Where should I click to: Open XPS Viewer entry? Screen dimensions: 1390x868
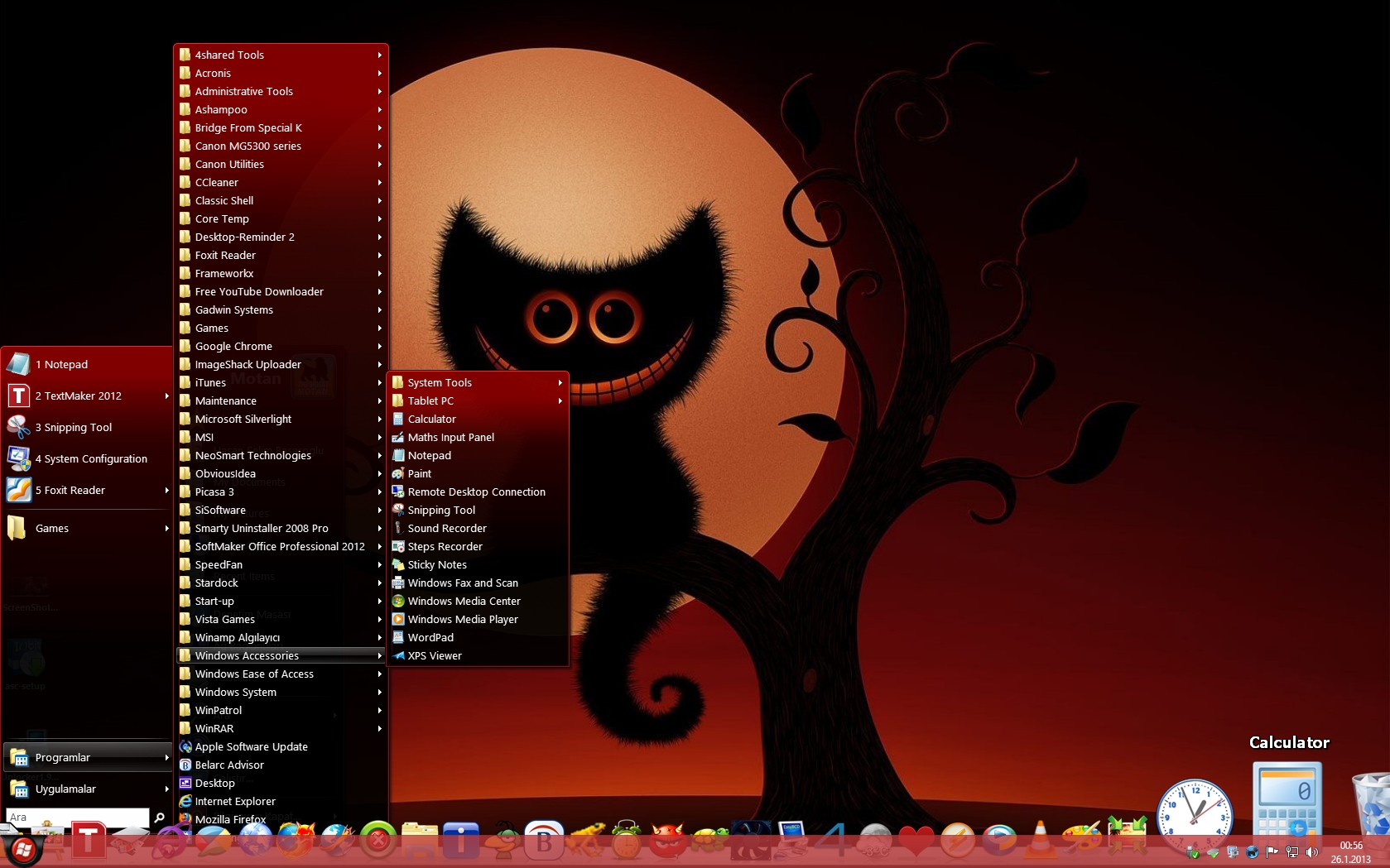coord(478,655)
